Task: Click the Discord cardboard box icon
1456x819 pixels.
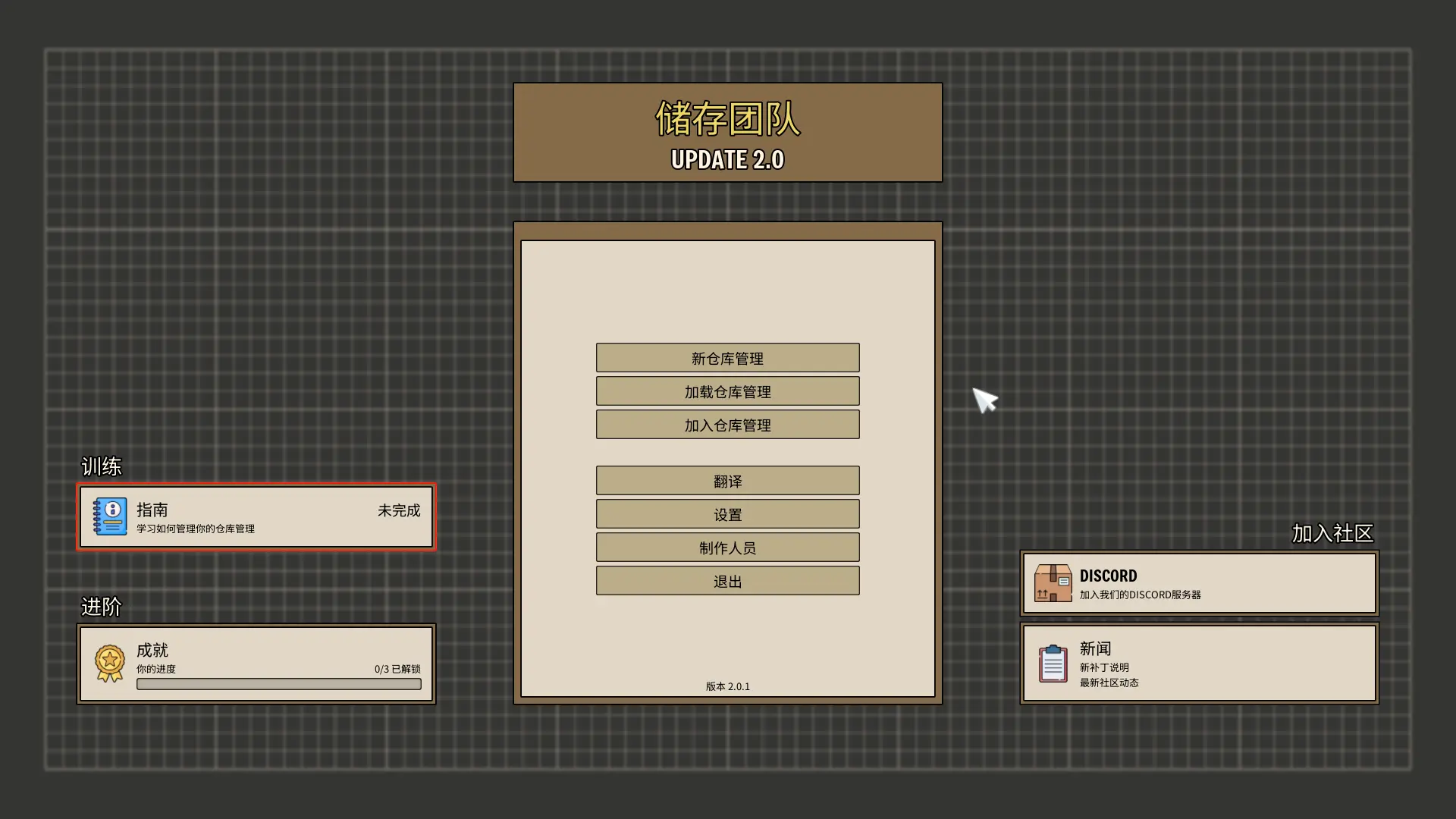Action: click(1053, 583)
